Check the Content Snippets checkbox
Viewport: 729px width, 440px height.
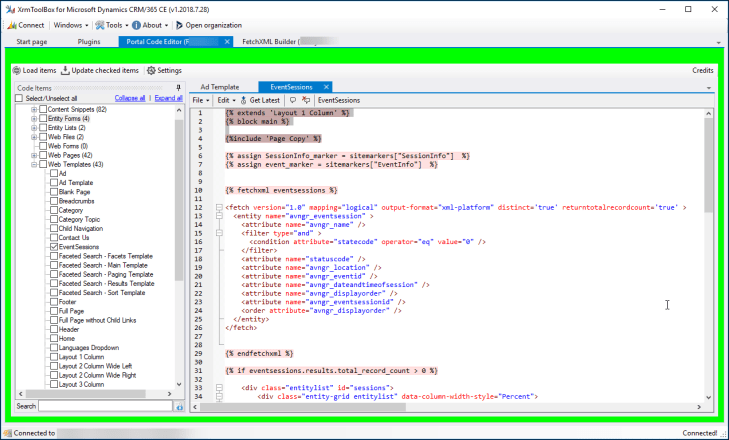(43, 109)
